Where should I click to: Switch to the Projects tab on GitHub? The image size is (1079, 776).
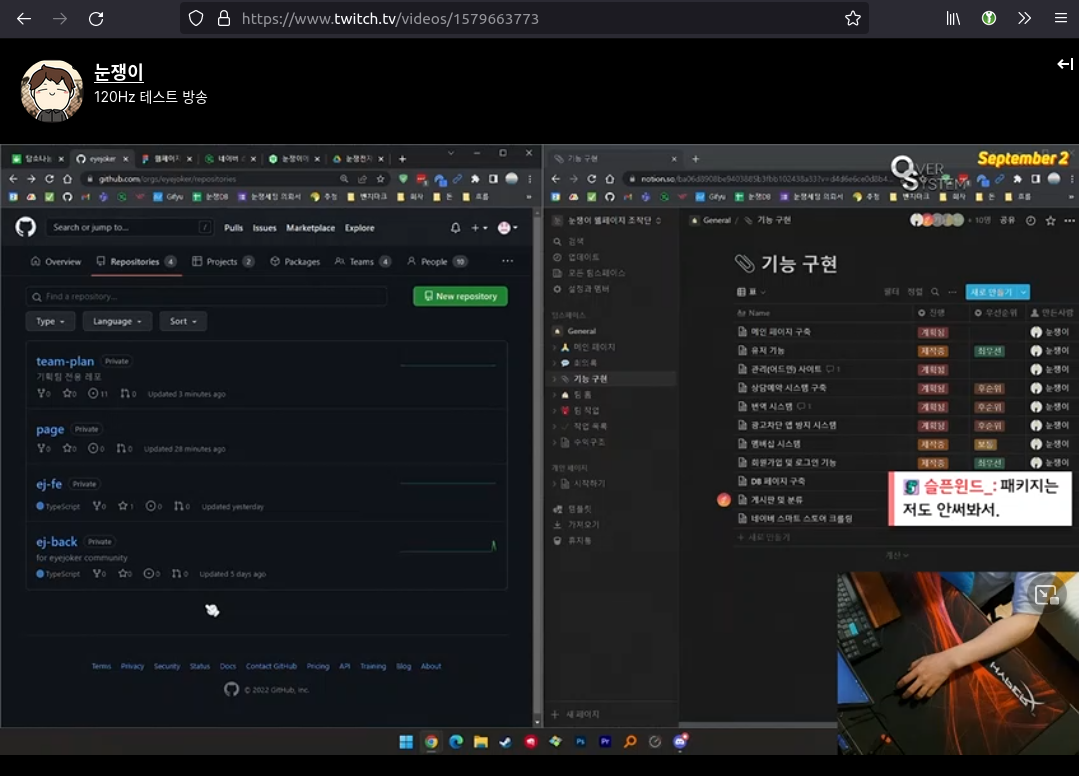(x=220, y=262)
